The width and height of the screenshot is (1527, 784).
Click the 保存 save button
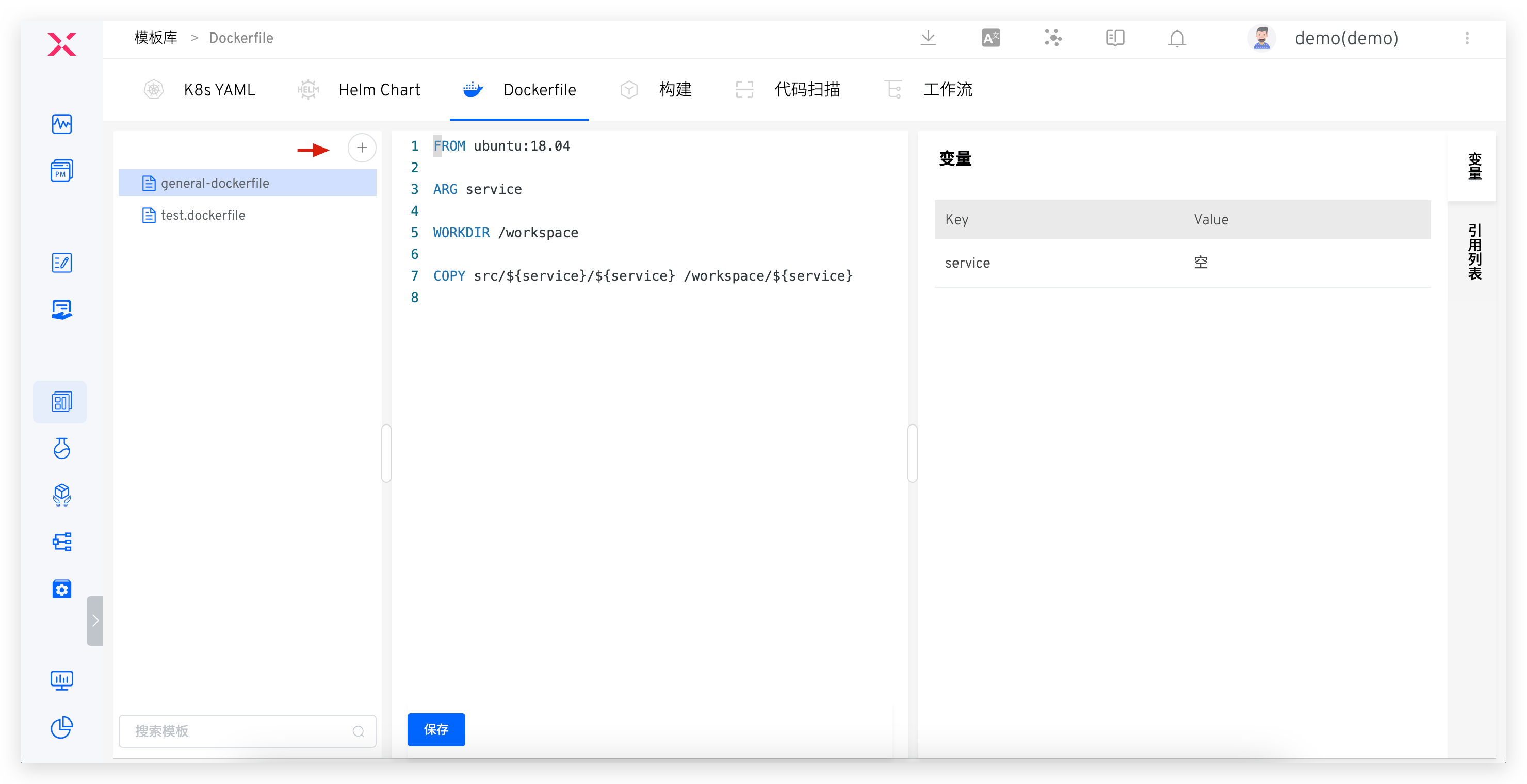(x=436, y=729)
